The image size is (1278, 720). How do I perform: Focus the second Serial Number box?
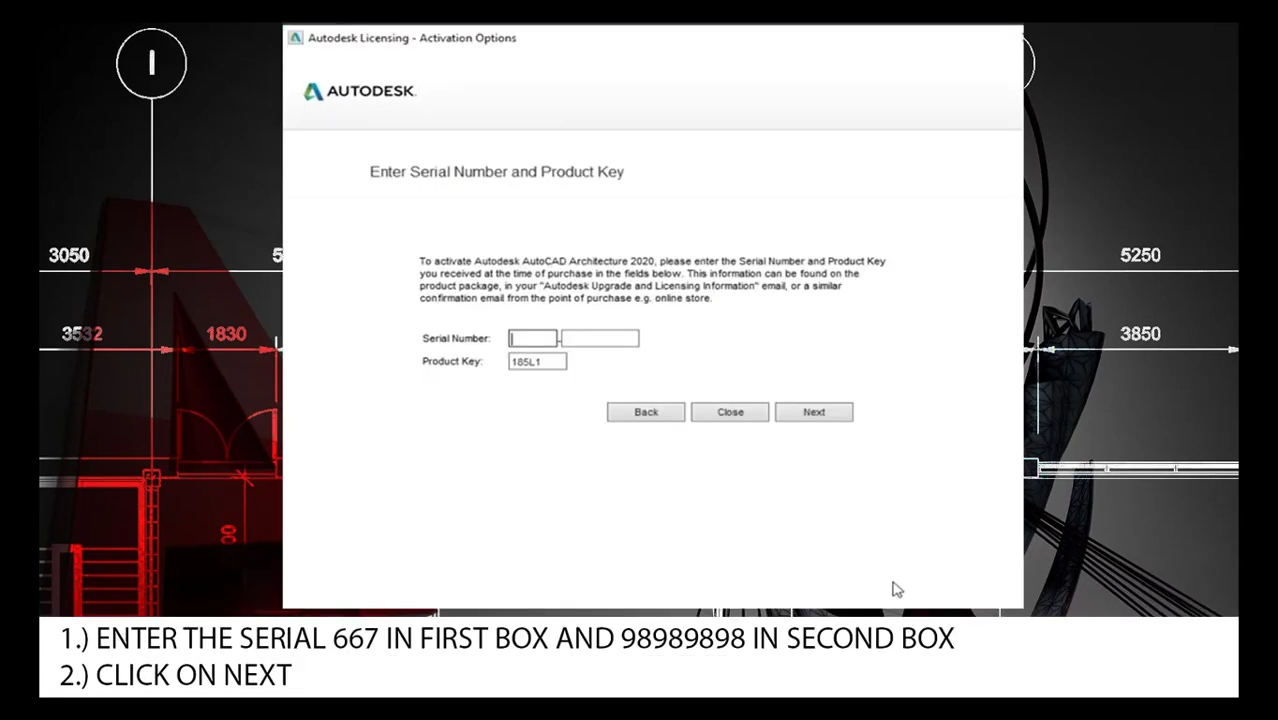pos(600,339)
